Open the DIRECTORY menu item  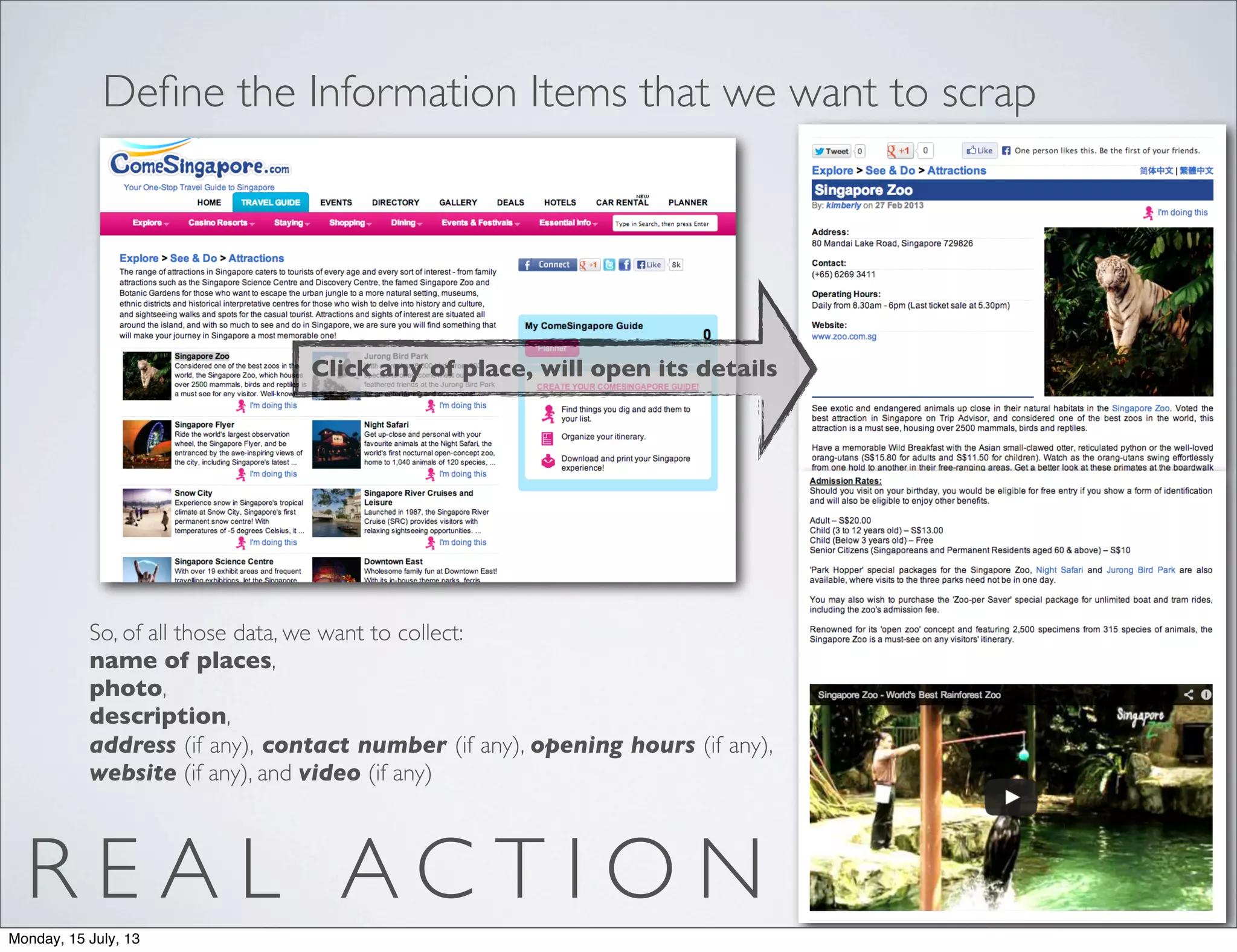click(x=396, y=202)
